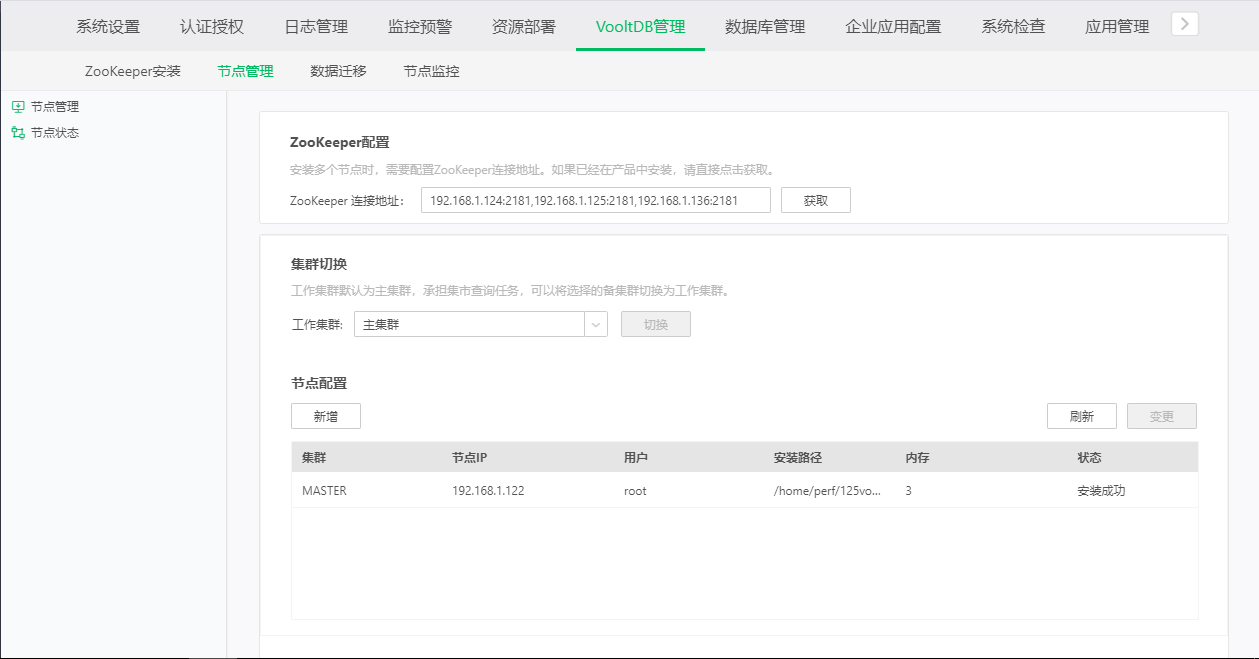Click 新增 to add a node
The height and width of the screenshot is (659, 1259).
(325, 416)
